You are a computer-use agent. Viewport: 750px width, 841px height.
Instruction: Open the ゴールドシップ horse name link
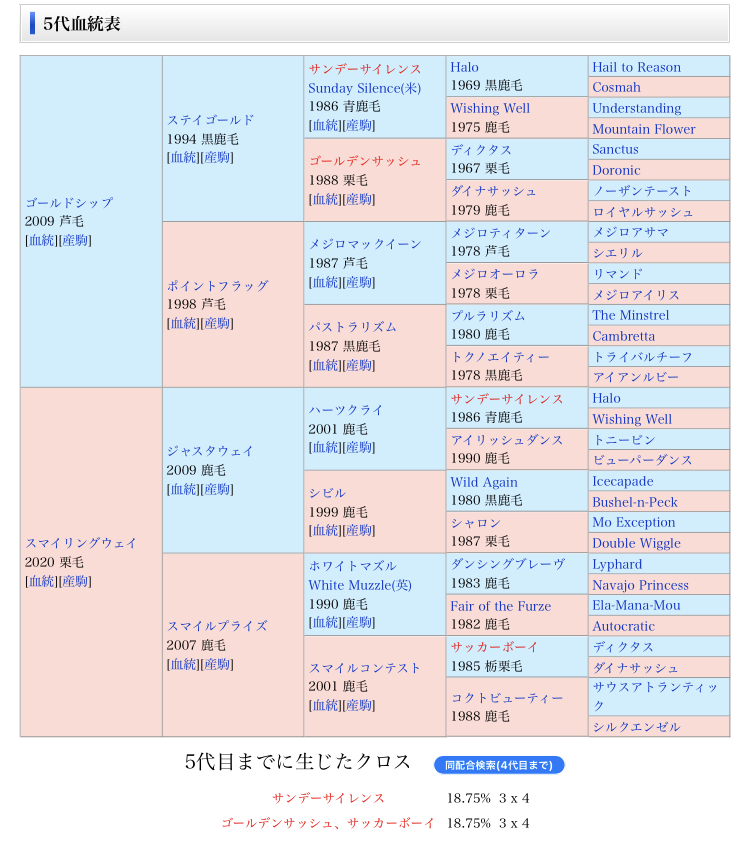[x=69, y=202]
